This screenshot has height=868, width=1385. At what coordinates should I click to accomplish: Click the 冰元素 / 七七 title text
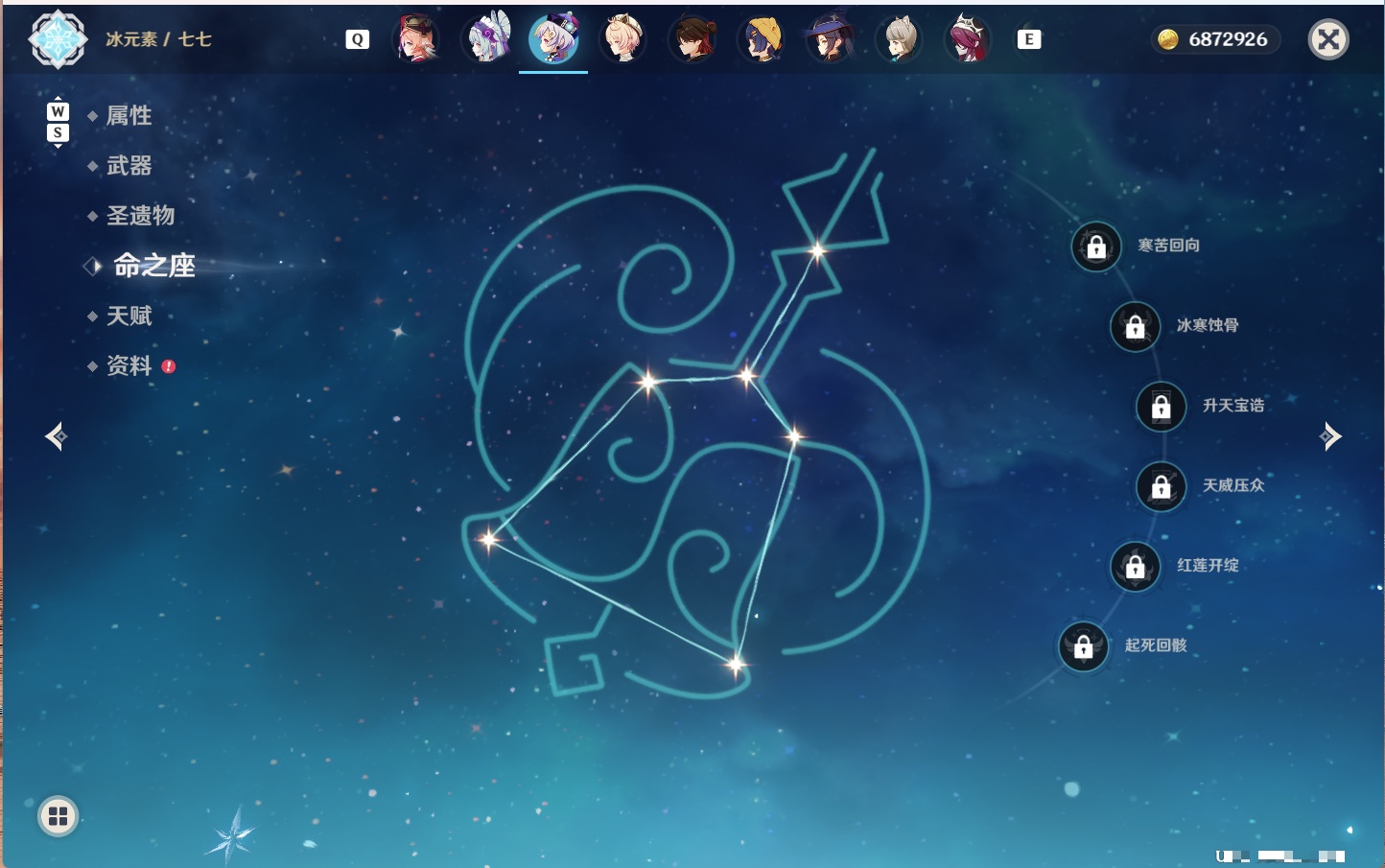coord(158,39)
